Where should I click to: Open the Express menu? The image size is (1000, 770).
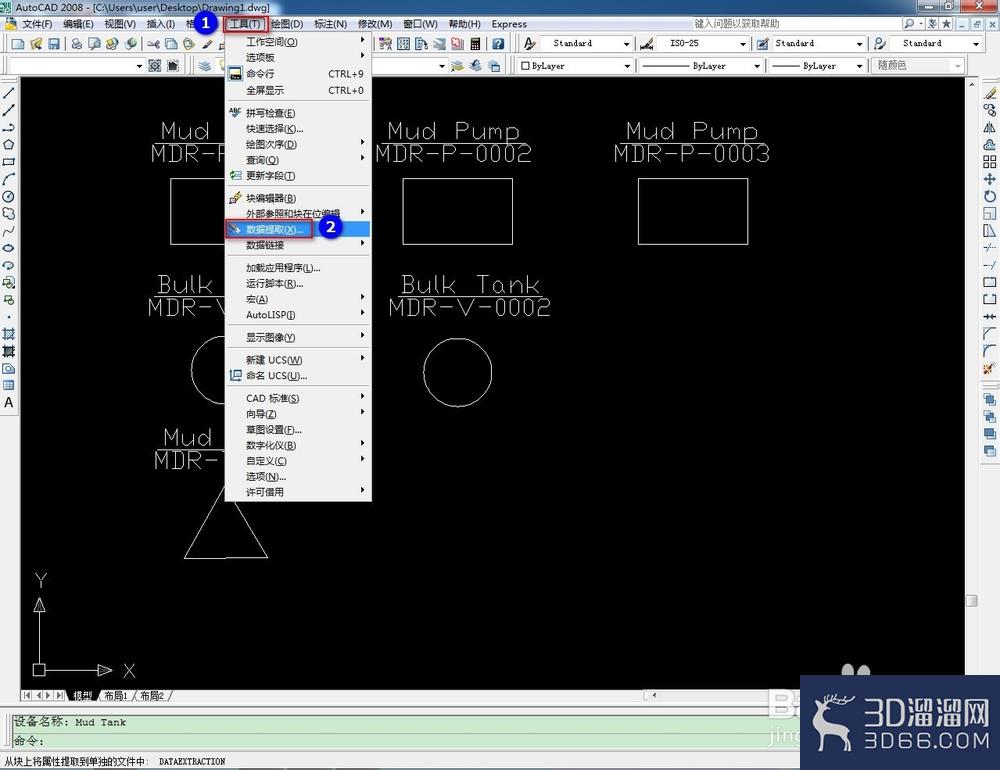click(509, 24)
